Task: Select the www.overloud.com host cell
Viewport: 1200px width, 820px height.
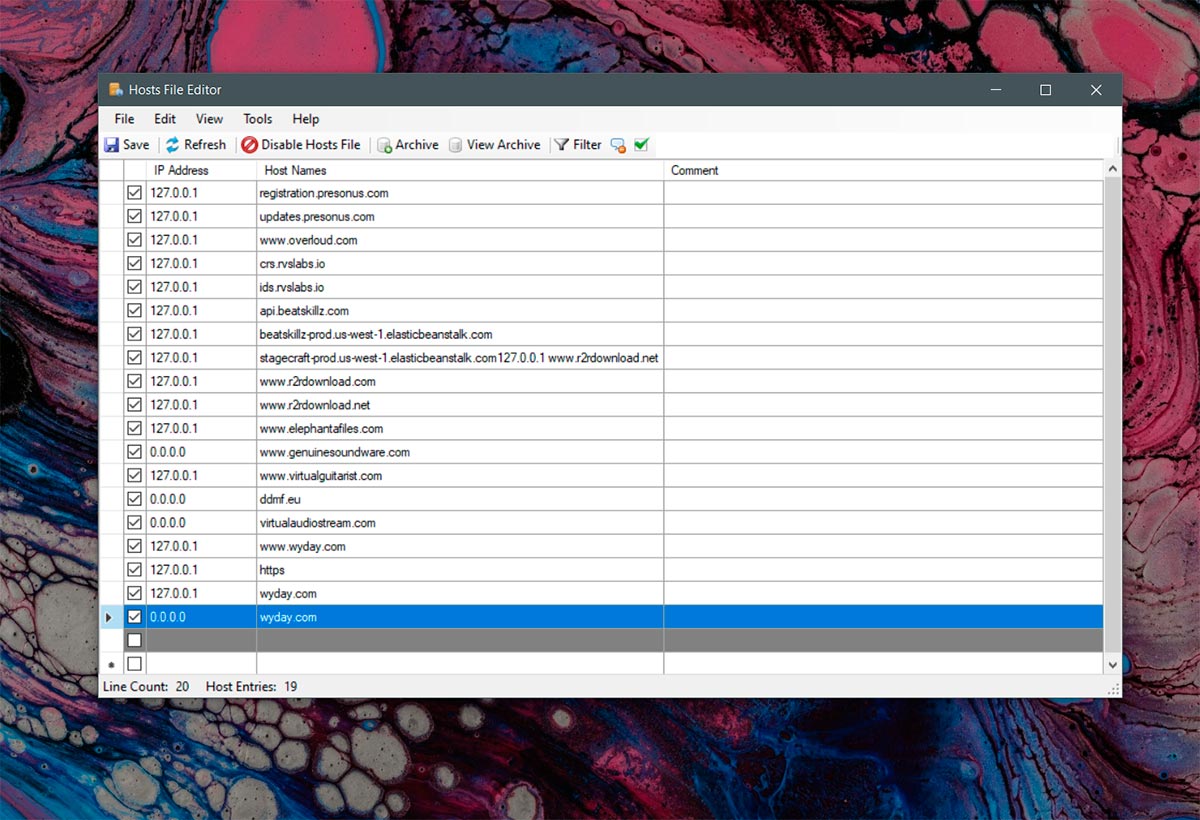Action: tap(460, 240)
